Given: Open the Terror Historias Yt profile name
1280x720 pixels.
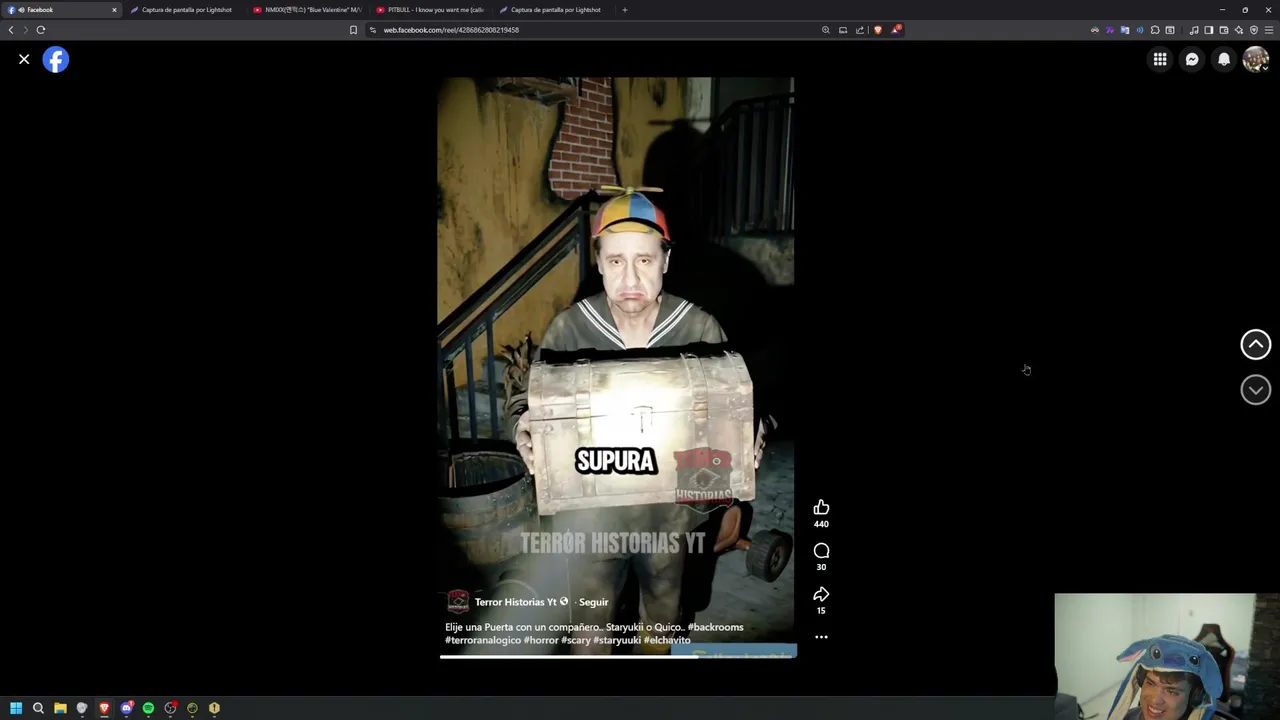Looking at the screenshot, I should coord(515,602).
